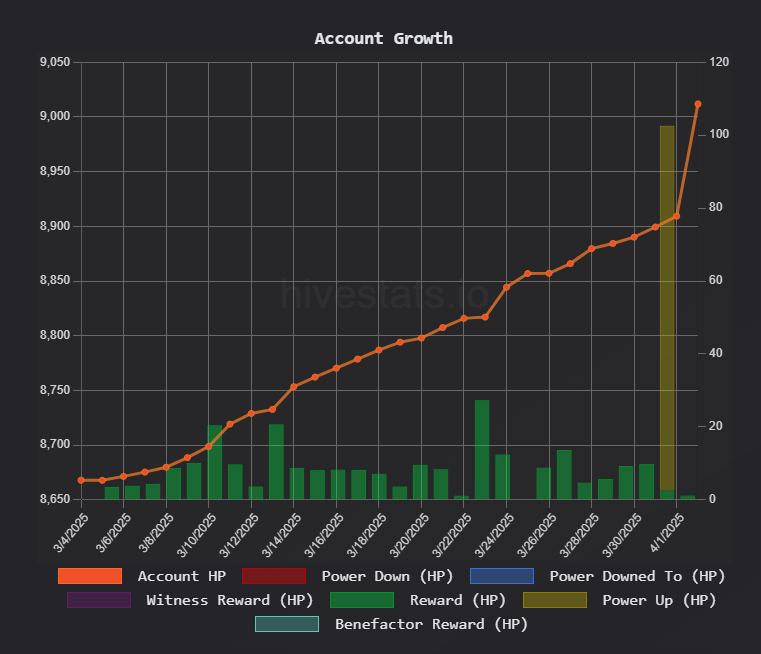Click the 'Account Growth' chart title
Viewport: 761px width, 654px height.
[x=383, y=38]
